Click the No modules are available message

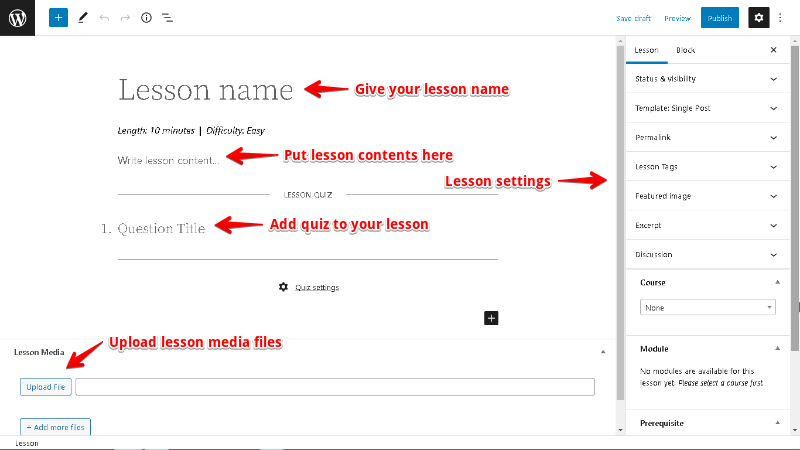(702, 377)
